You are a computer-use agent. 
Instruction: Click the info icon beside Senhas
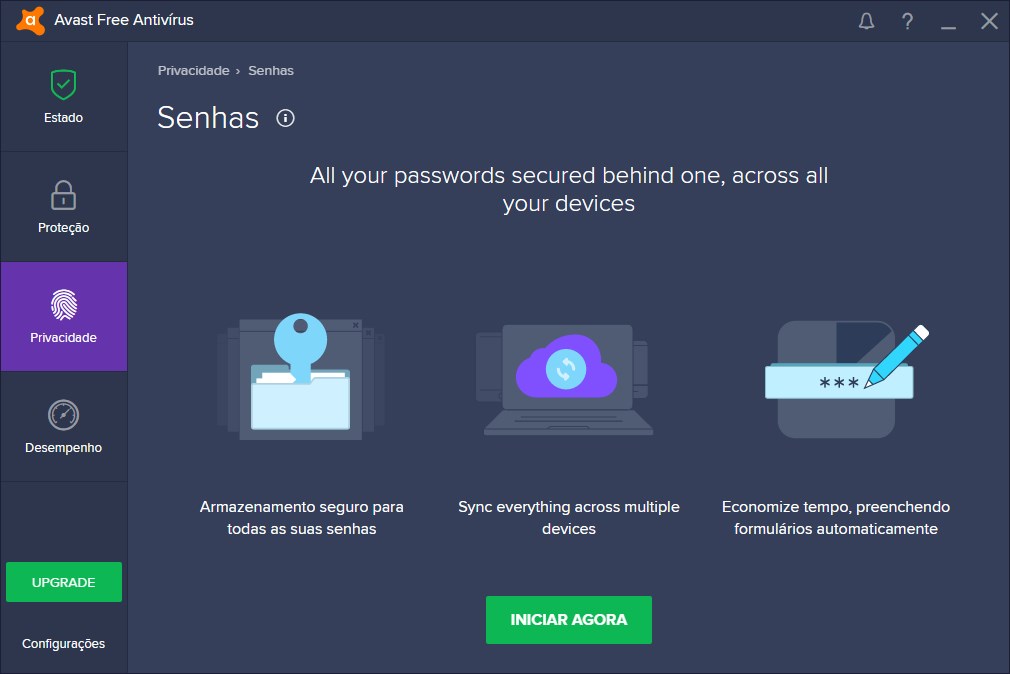pos(285,118)
